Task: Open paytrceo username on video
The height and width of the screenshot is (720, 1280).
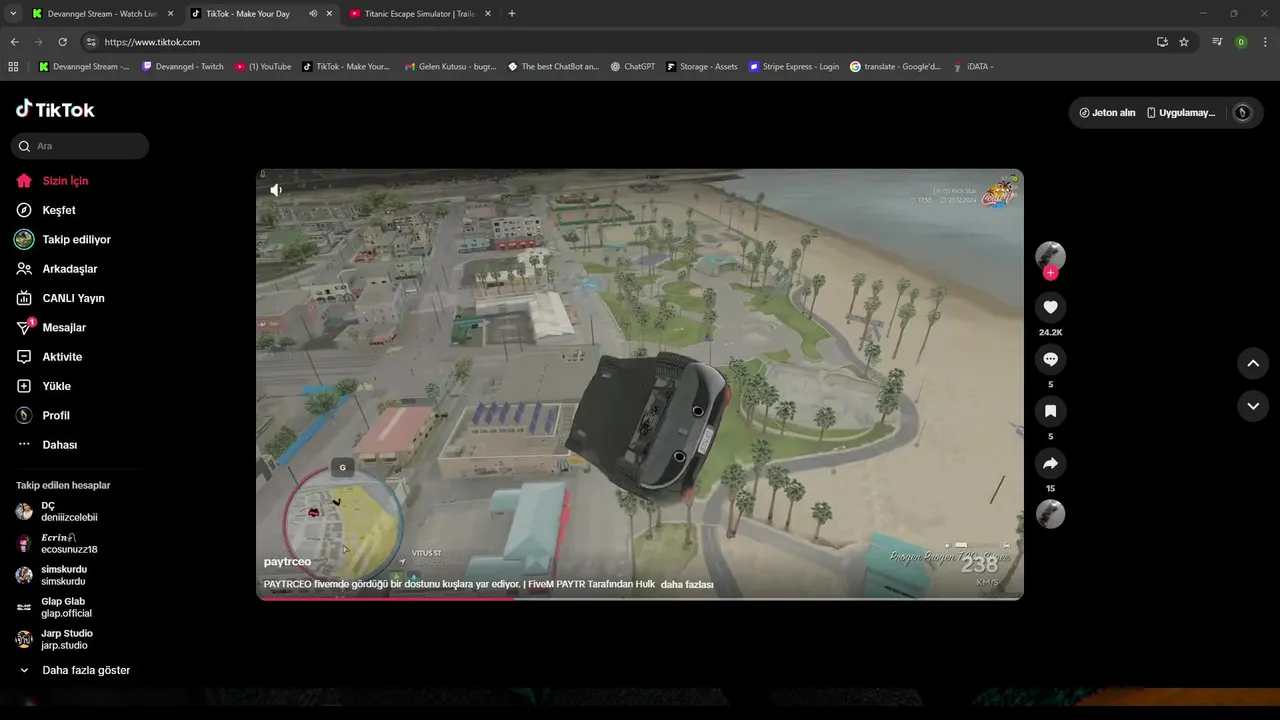Action: pos(287,562)
